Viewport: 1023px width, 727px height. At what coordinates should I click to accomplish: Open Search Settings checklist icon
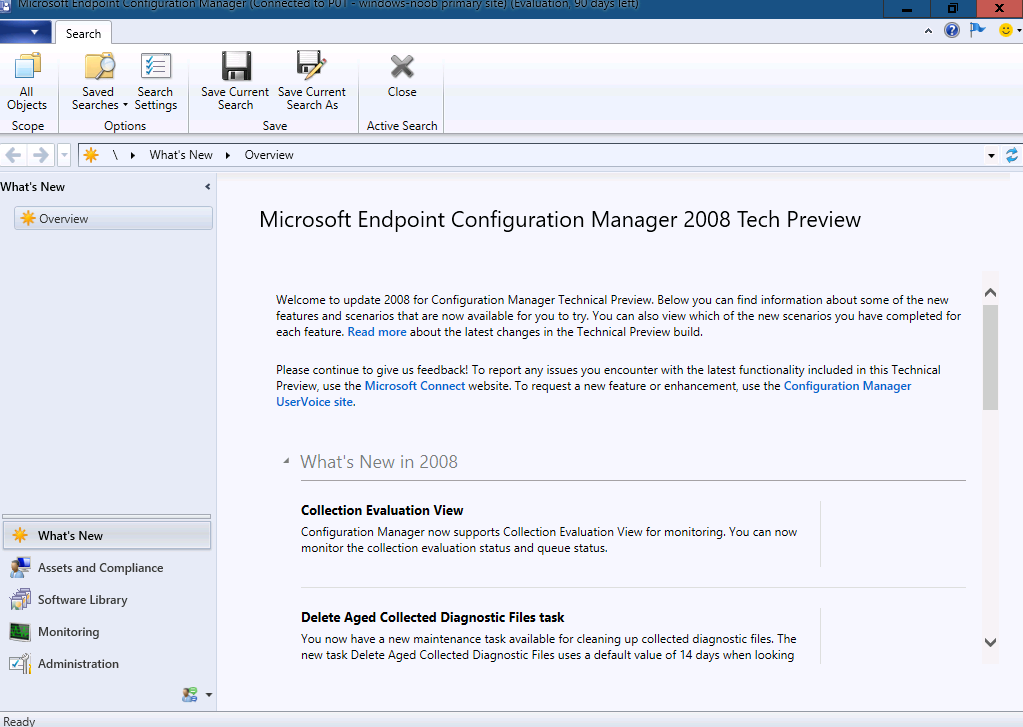[155, 66]
